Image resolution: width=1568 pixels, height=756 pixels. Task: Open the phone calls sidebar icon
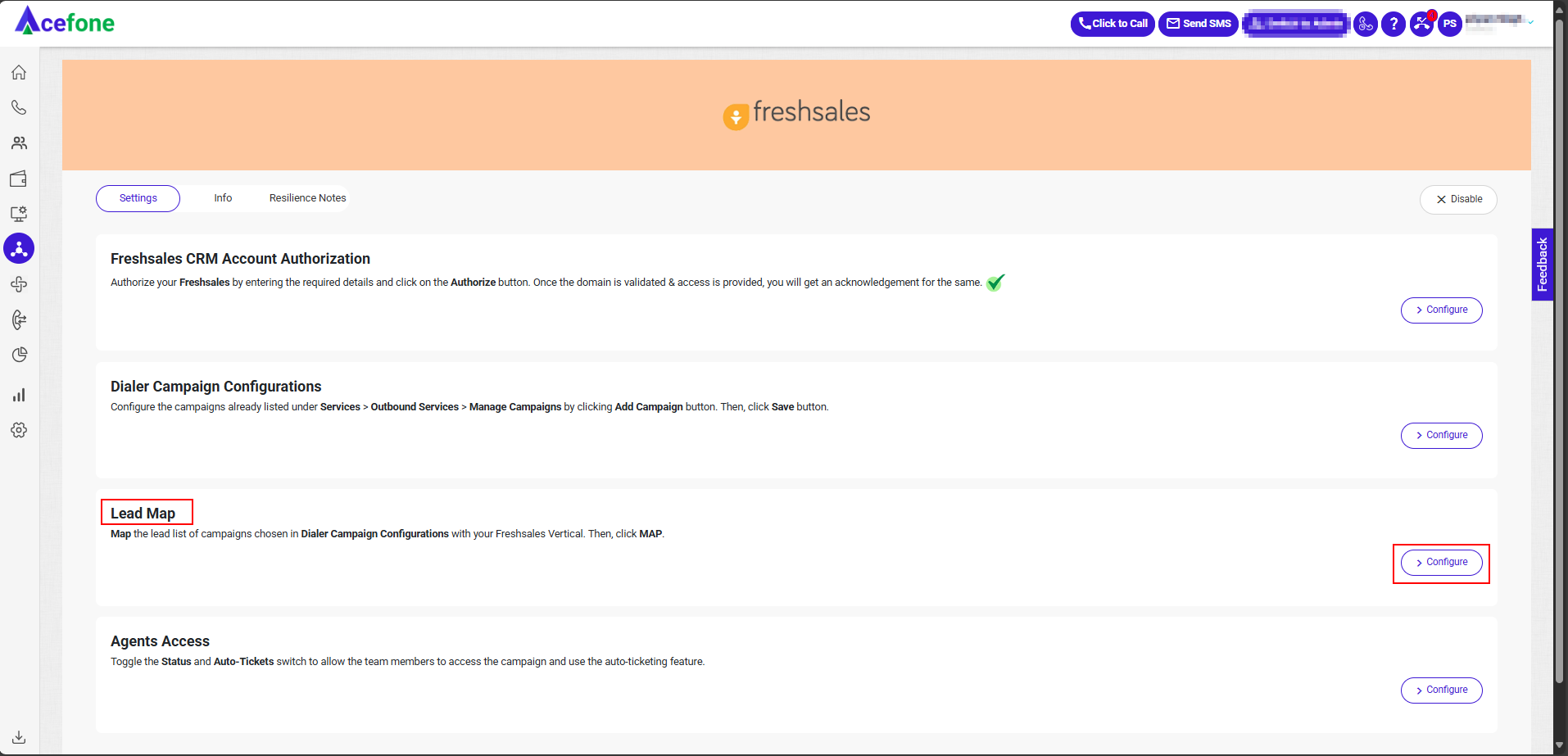tap(19, 107)
